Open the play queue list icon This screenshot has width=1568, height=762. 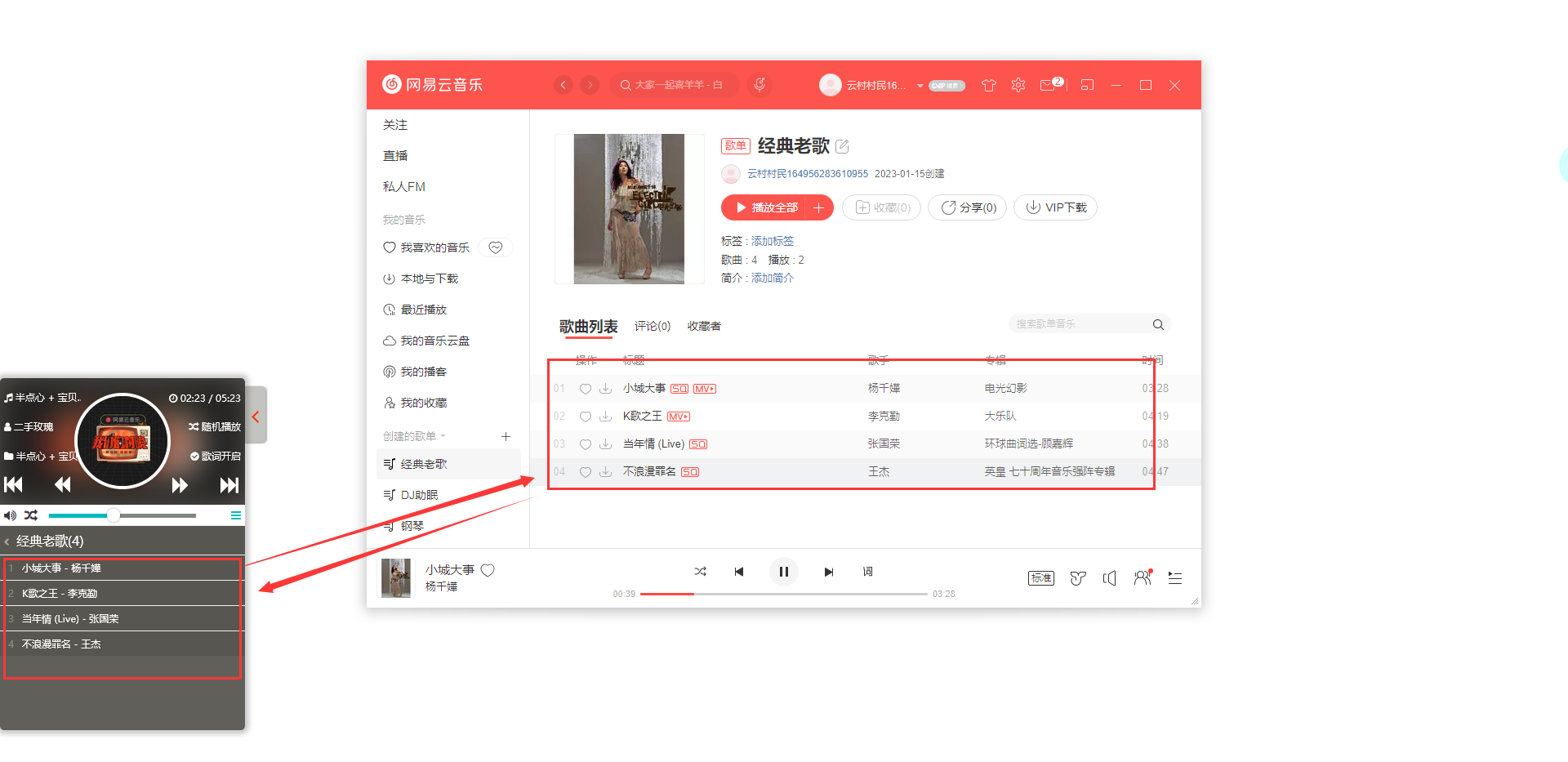[x=1175, y=578]
